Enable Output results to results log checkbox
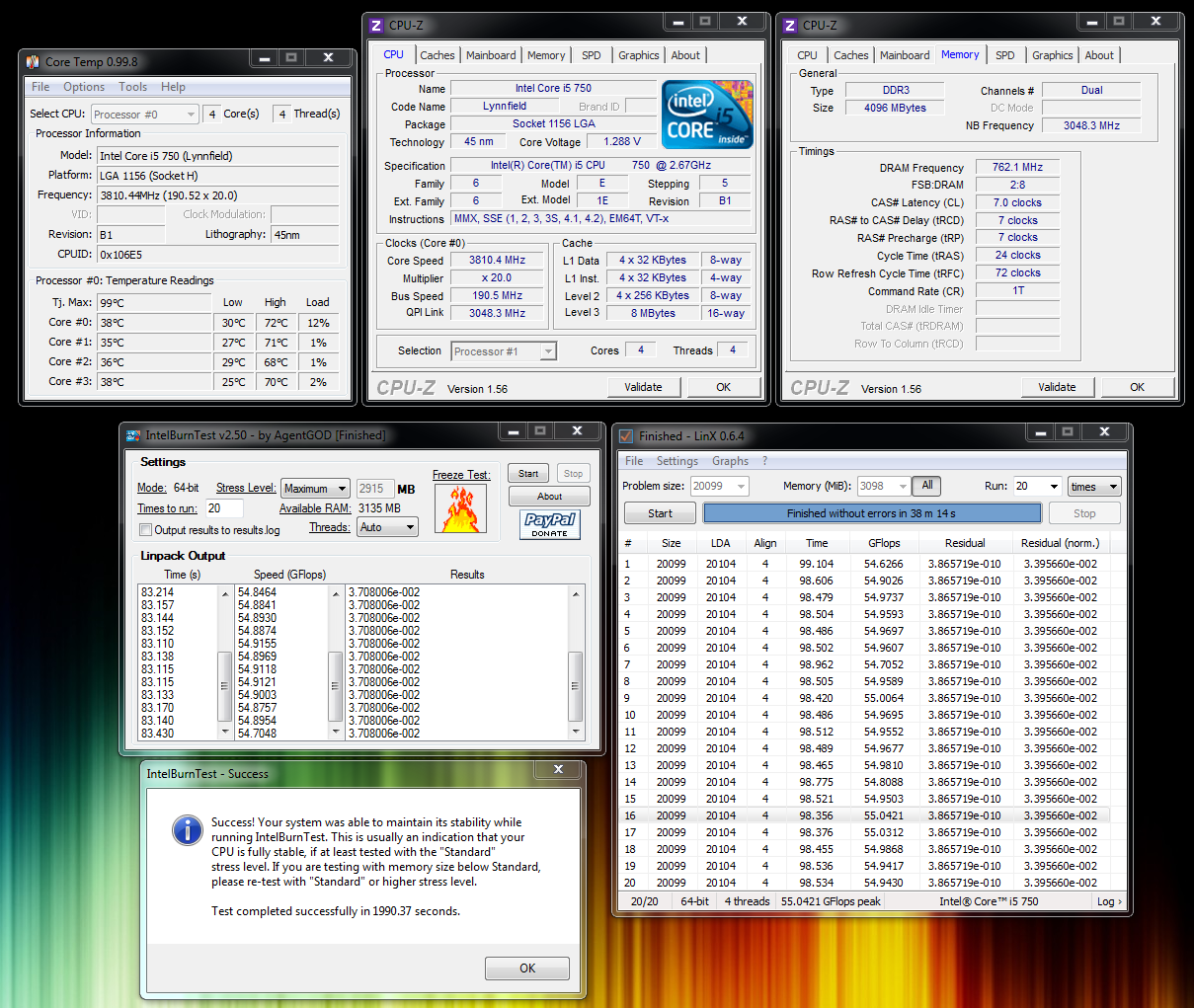This screenshot has width=1194, height=1008. coord(145,530)
